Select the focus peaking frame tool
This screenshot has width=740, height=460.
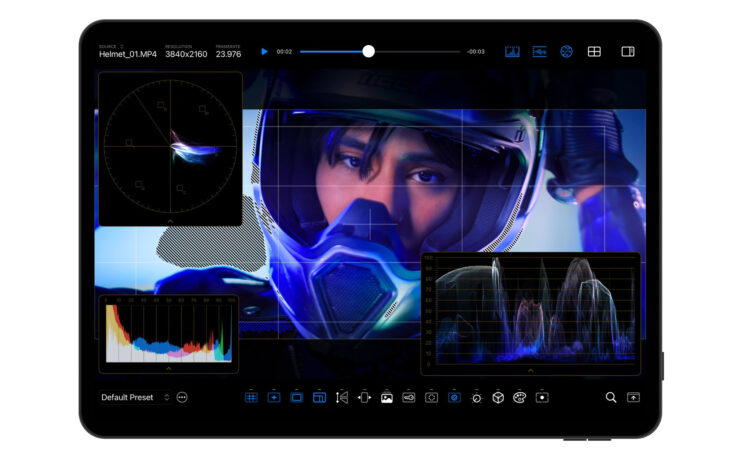point(431,397)
